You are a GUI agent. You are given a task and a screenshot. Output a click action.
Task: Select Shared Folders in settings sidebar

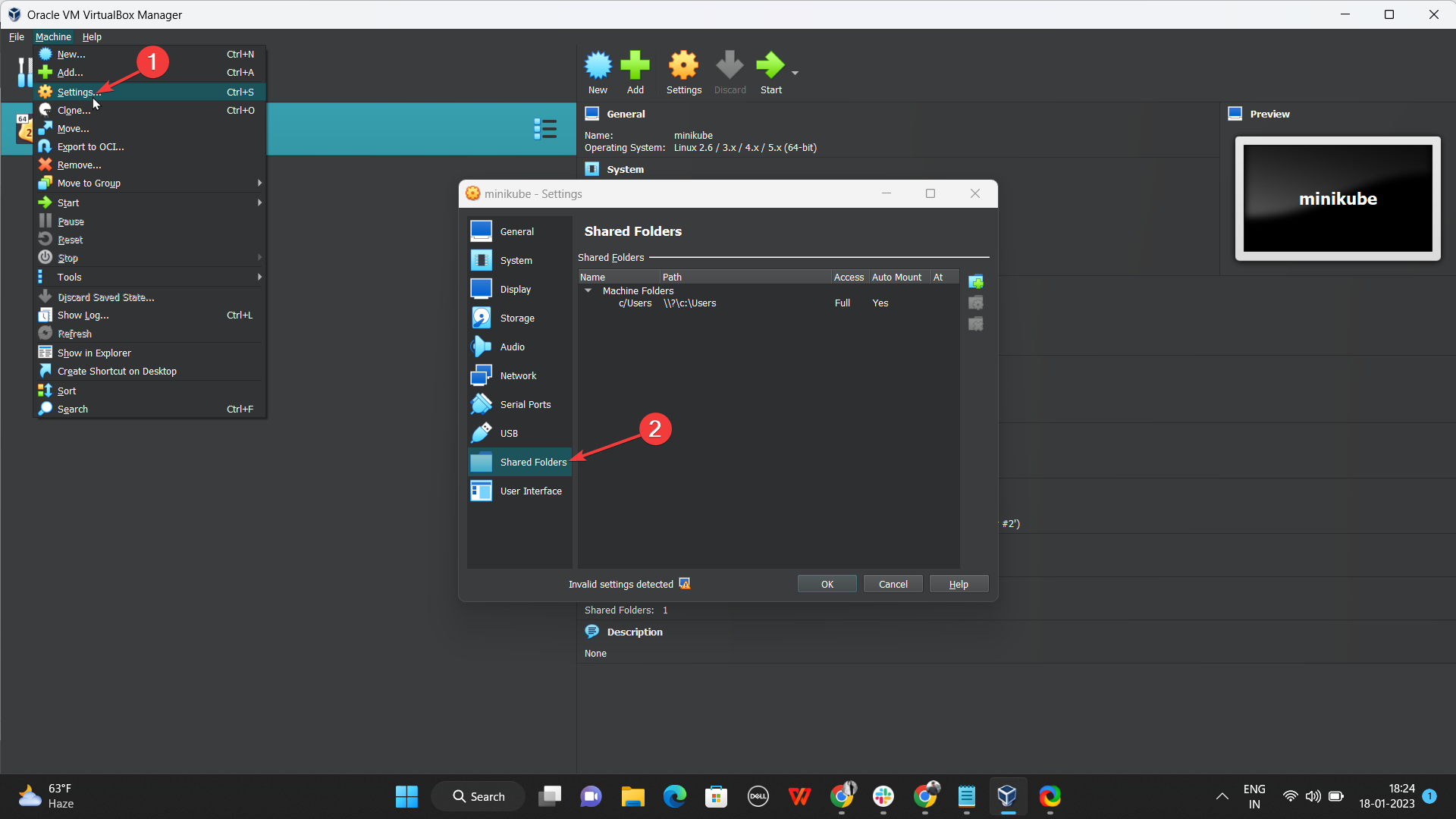point(519,462)
